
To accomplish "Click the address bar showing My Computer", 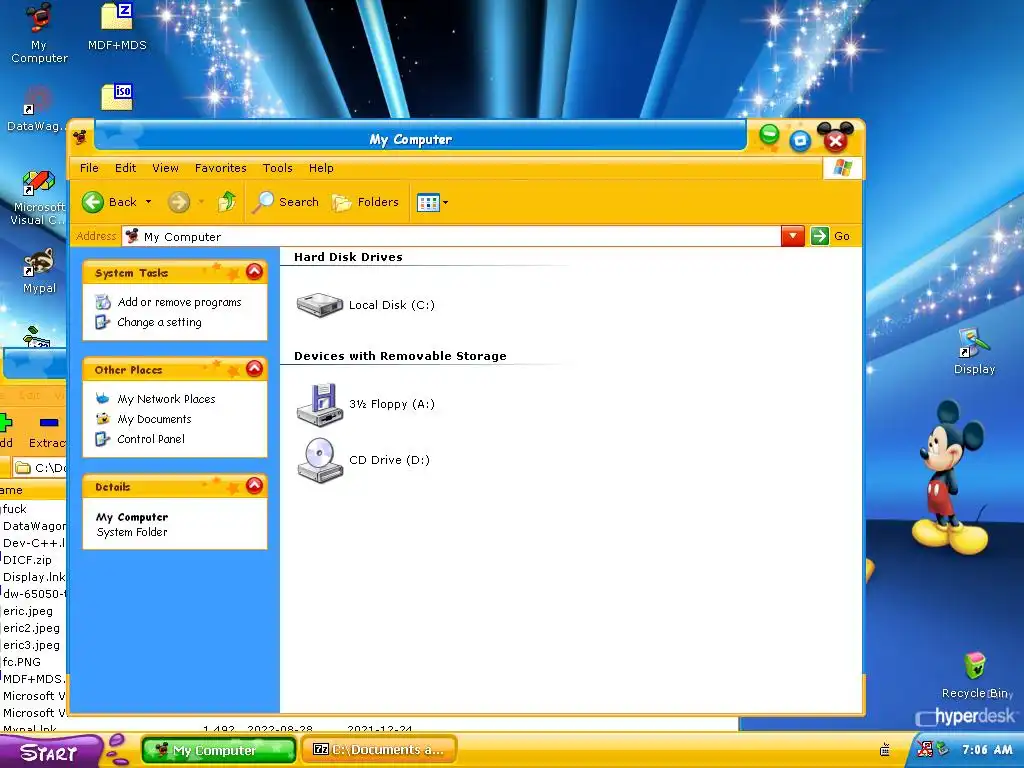I will click(451, 236).
